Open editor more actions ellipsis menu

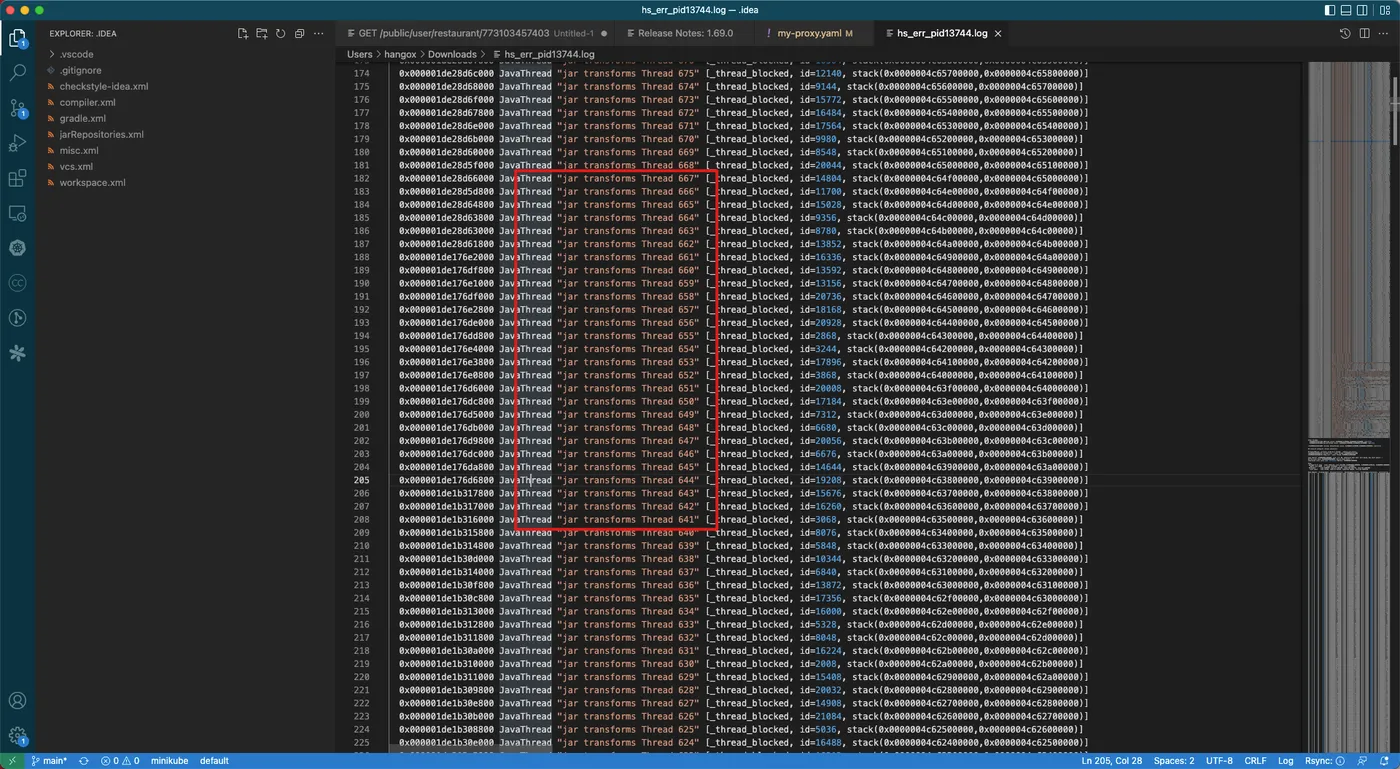pyautogui.click(x=1385, y=33)
